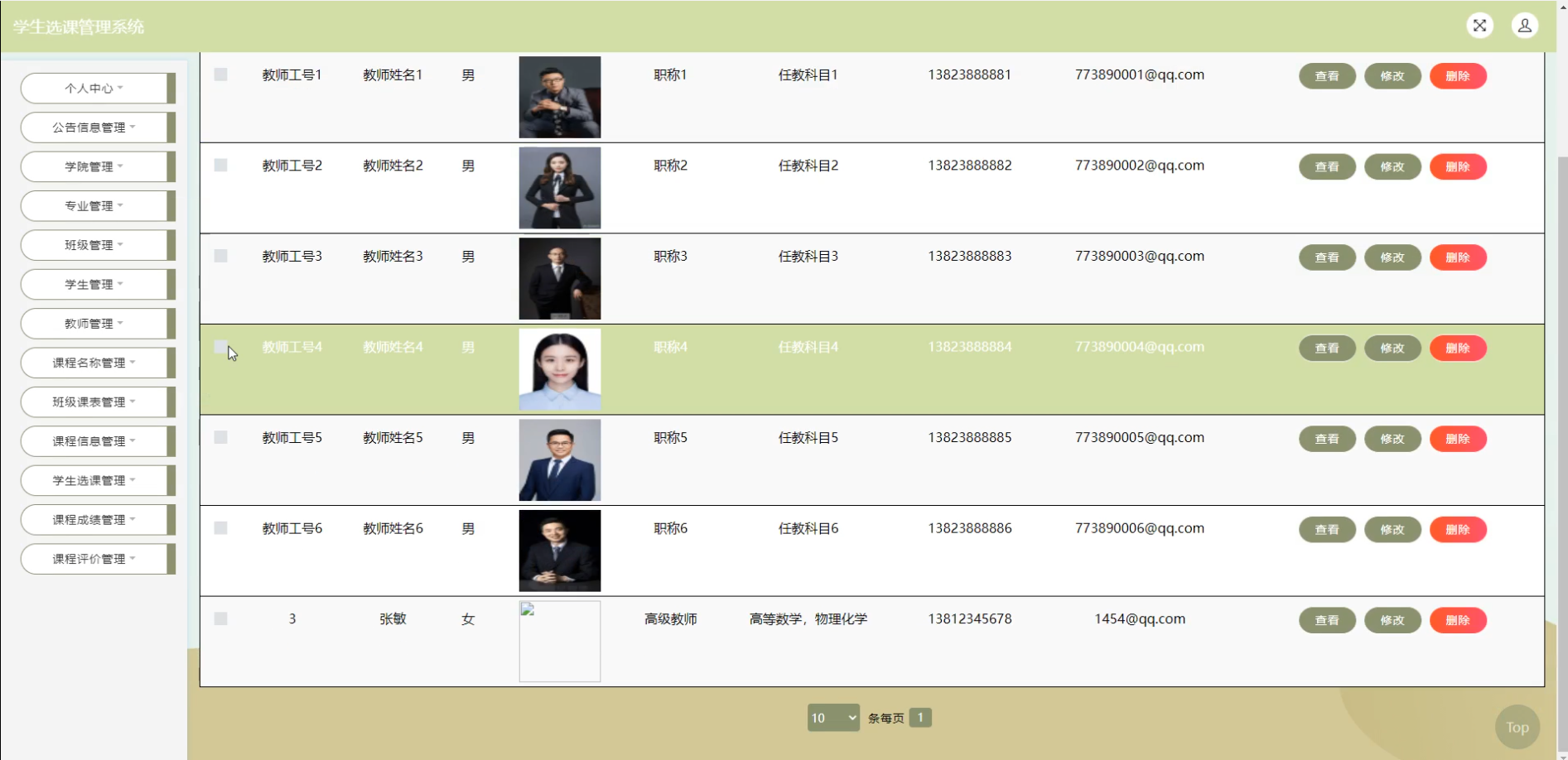Click 修改 for 教师姓名1

pyautogui.click(x=1392, y=76)
